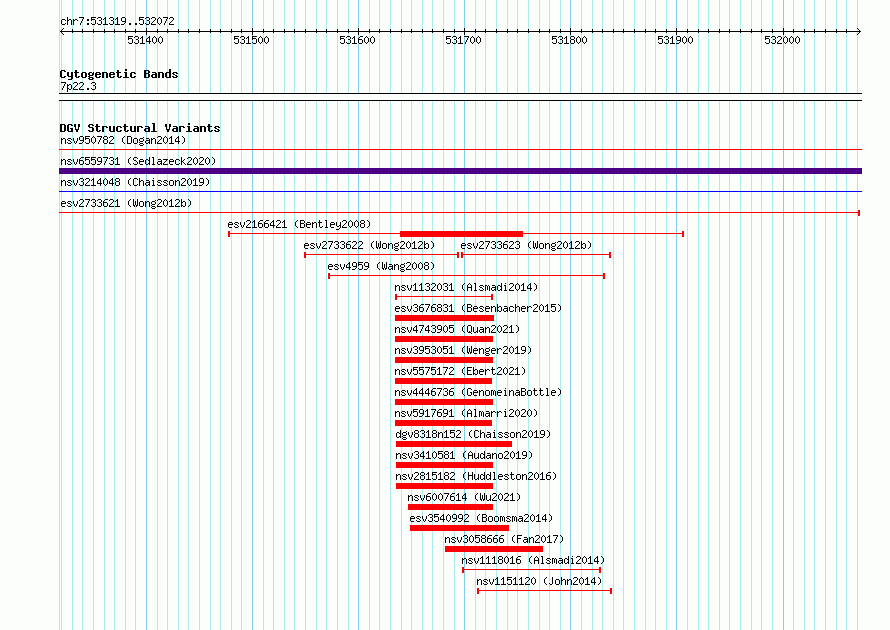890x630 pixels.
Task: Click the 531900 ruler tick label
Action: tap(675, 40)
